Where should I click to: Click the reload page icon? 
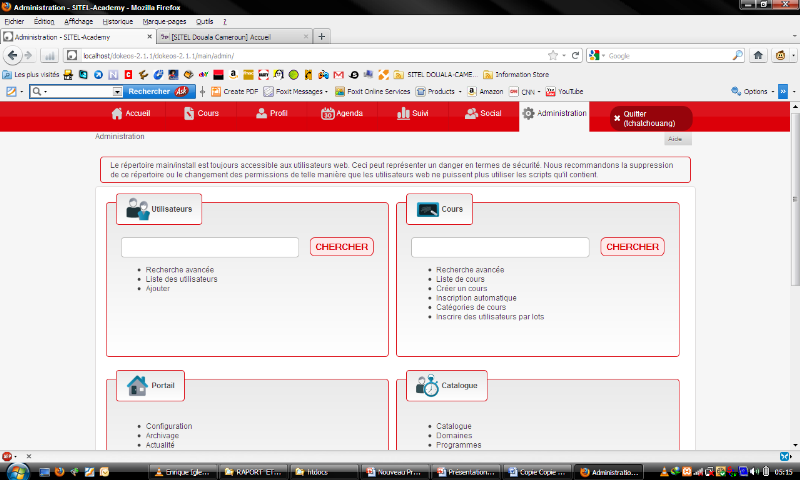click(x=576, y=55)
